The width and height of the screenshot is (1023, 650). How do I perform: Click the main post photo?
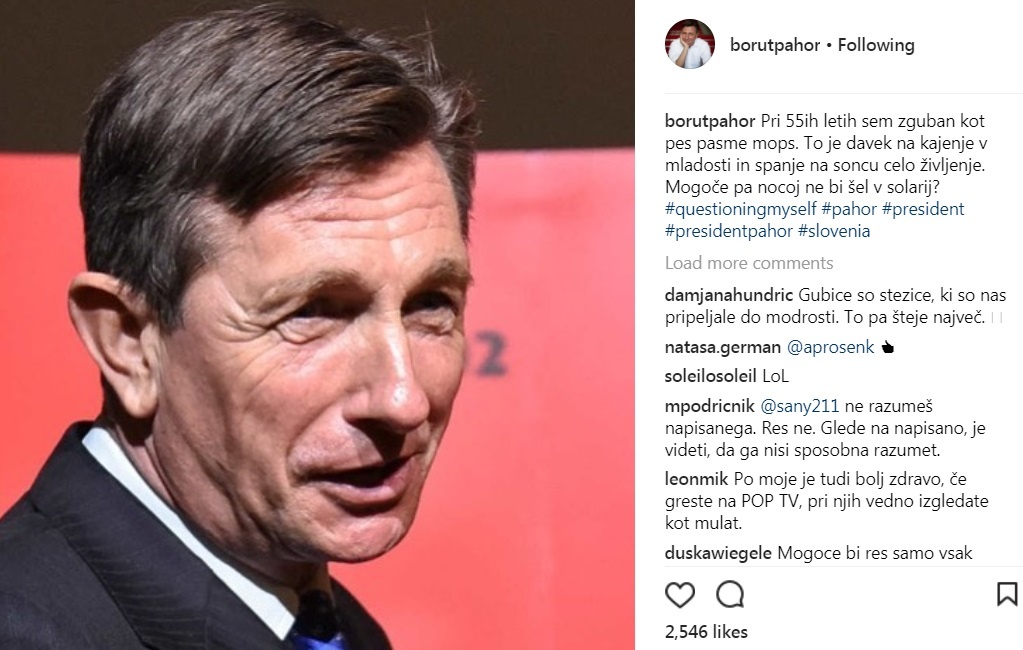coord(317,325)
